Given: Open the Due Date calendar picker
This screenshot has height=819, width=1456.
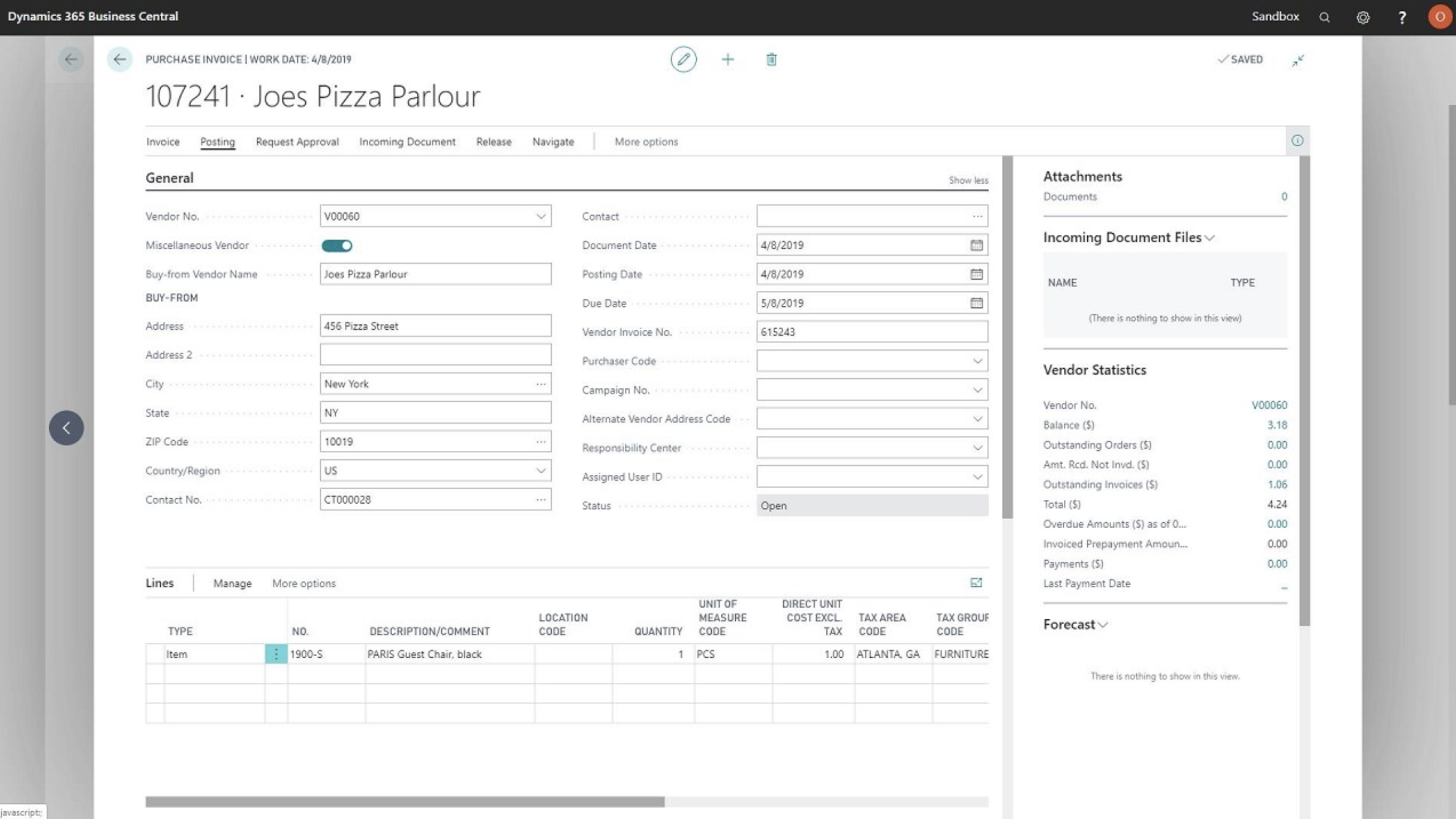Looking at the screenshot, I should 976,303.
